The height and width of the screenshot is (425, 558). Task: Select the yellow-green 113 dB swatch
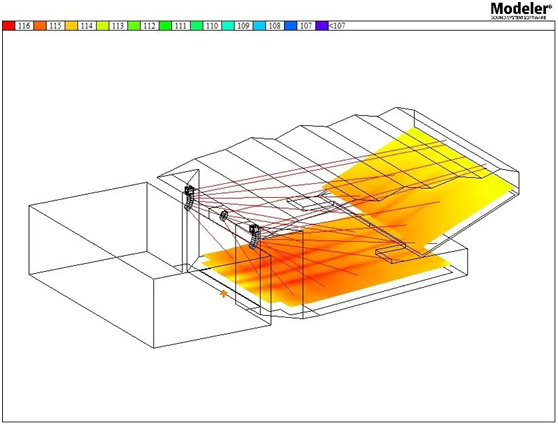coord(102,26)
